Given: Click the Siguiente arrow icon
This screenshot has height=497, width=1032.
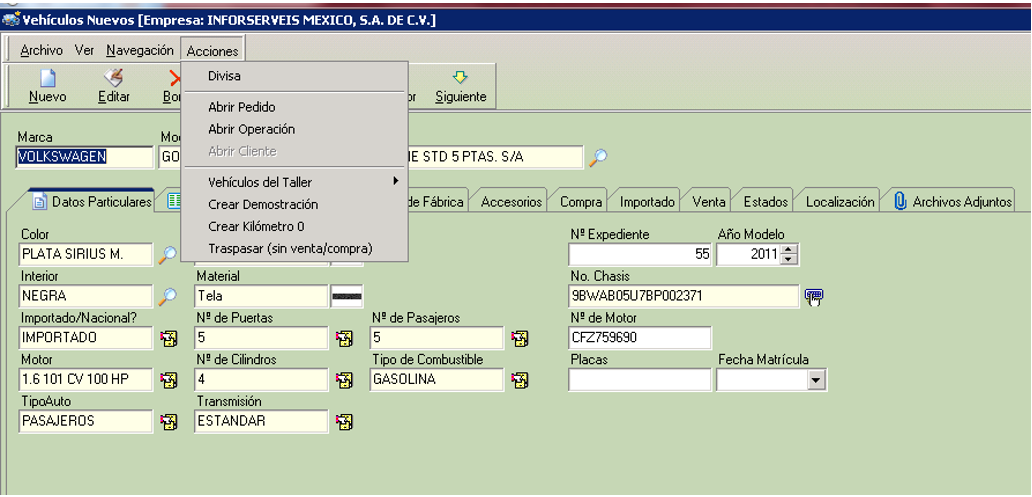Looking at the screenshot, I should (x=460, y=78).
